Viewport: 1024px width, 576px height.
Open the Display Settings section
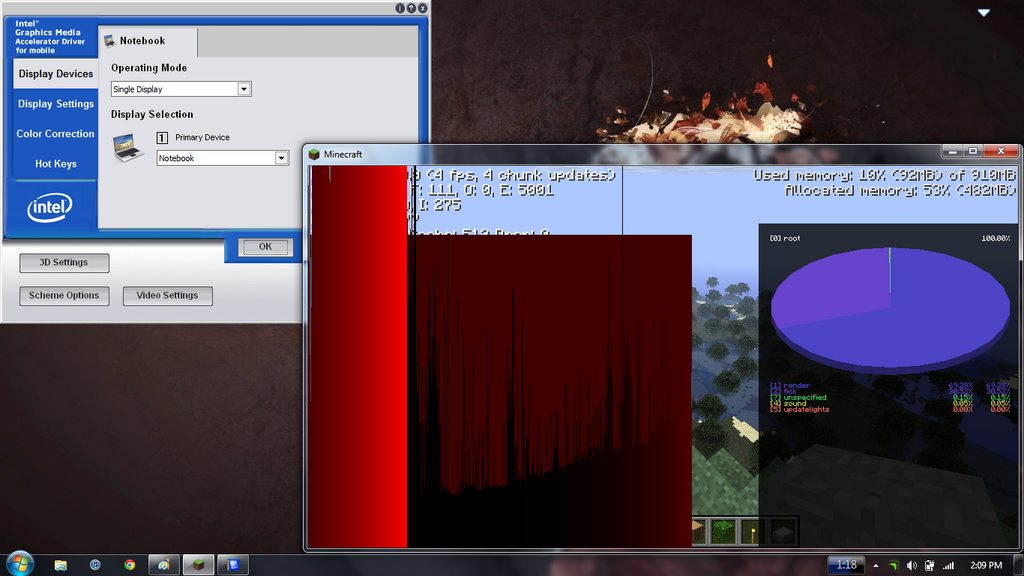click(x=56, y=104)
